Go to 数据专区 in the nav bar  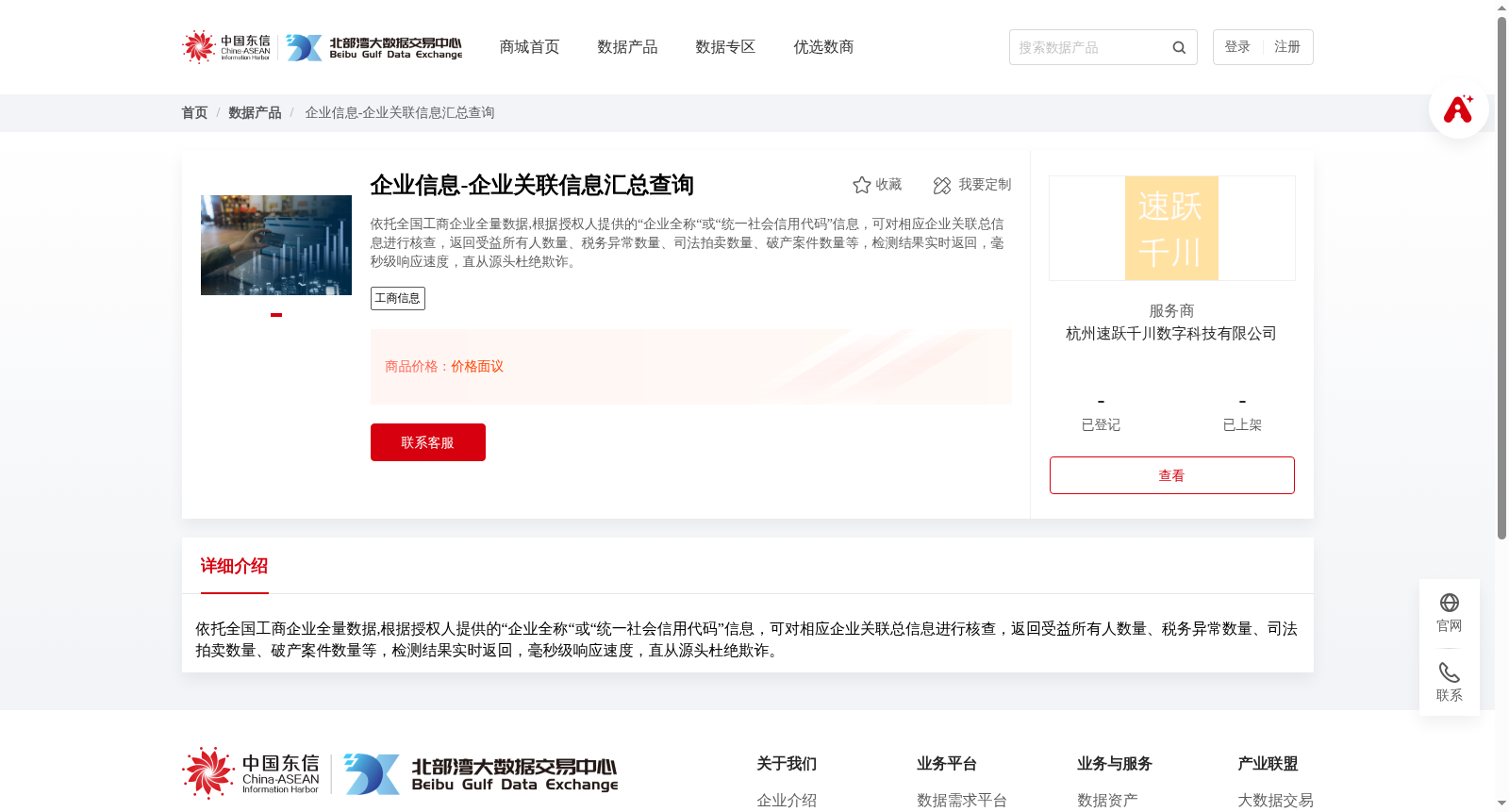coord(725,47)
